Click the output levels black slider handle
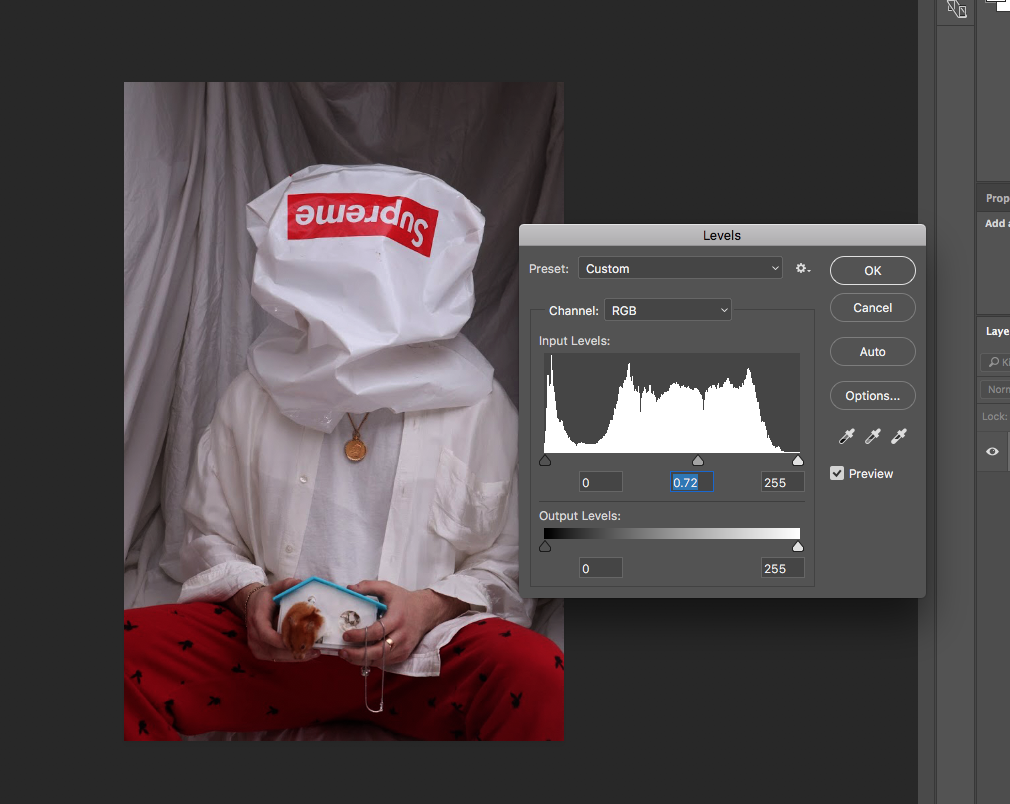The height and width of the screenshot is (804, 1010). tap(545, 547)
